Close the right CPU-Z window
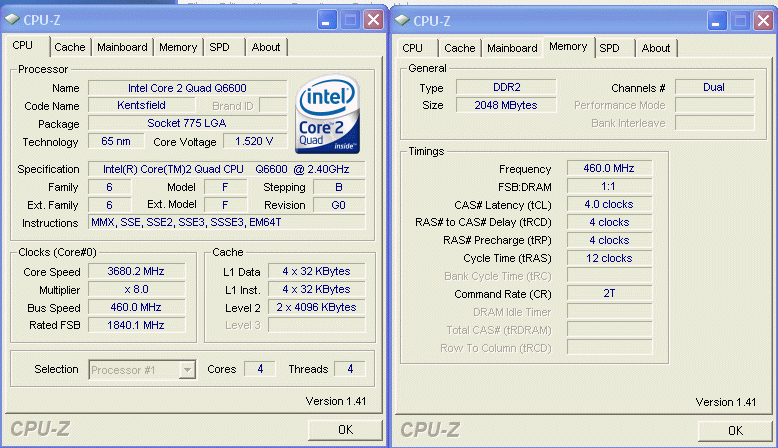This screenshot has height=448, width=778. point(763,21)
